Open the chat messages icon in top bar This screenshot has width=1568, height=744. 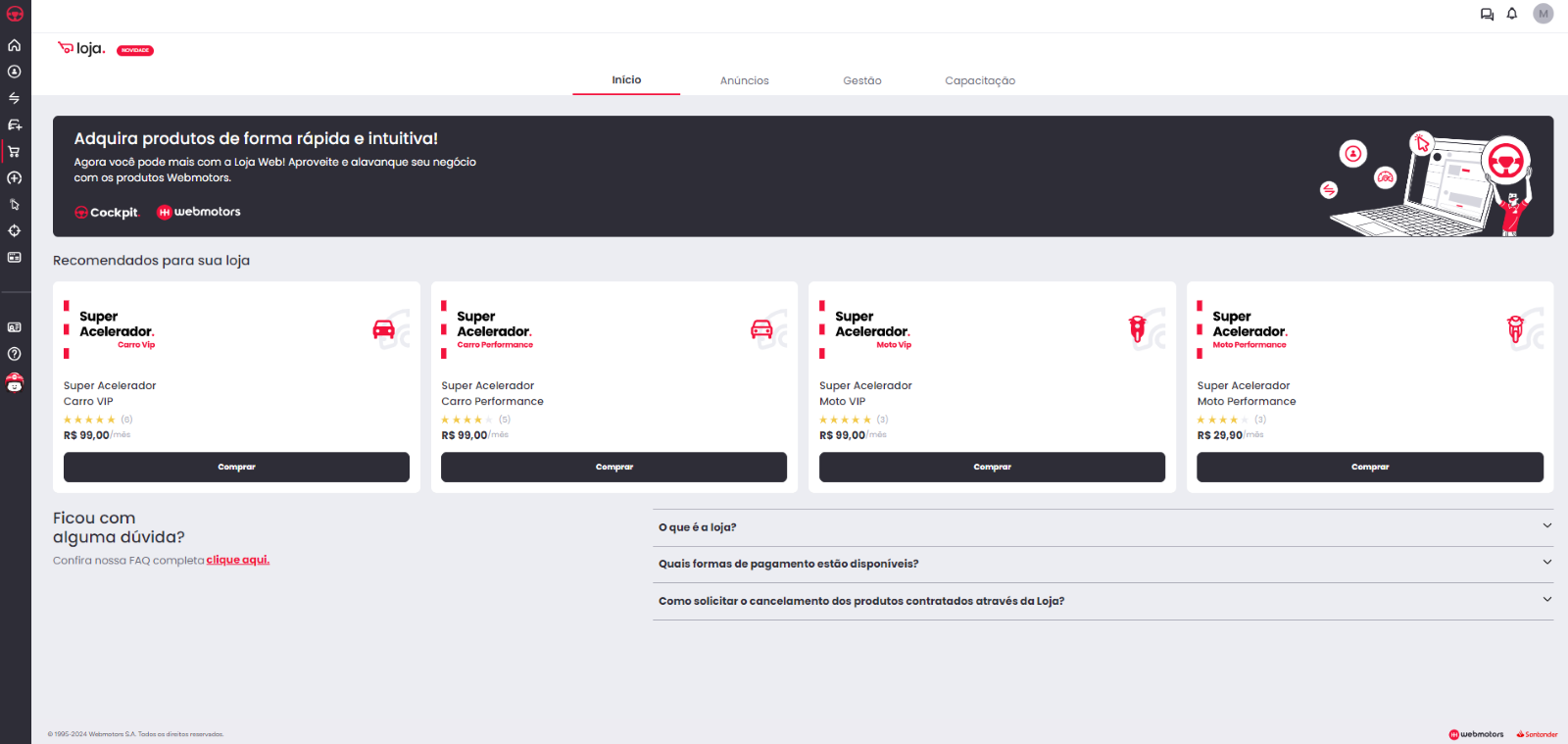point(1487,14)
